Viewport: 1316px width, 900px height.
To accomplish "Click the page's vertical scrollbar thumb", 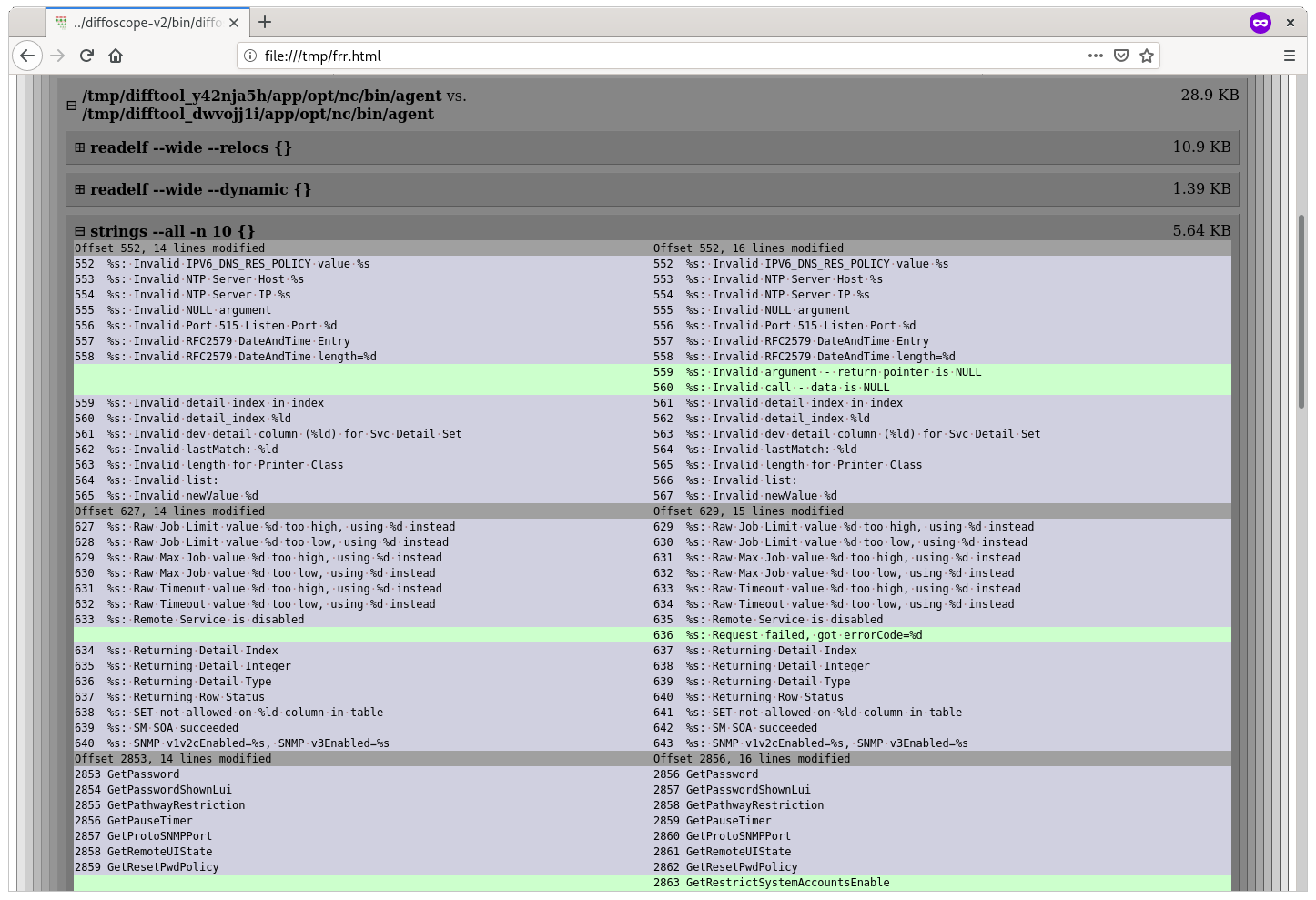I will pyautogui.click(x=1301, y=311).
